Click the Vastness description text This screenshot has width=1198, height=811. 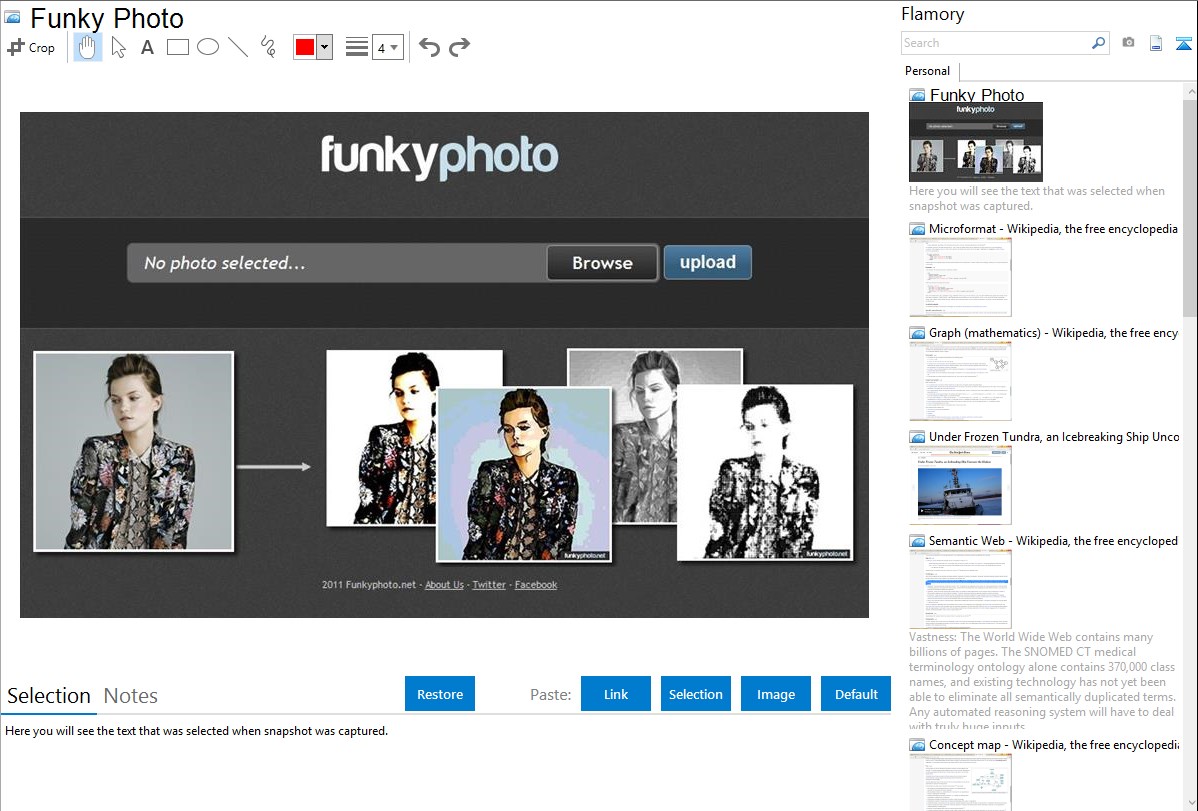point(1042,681)
